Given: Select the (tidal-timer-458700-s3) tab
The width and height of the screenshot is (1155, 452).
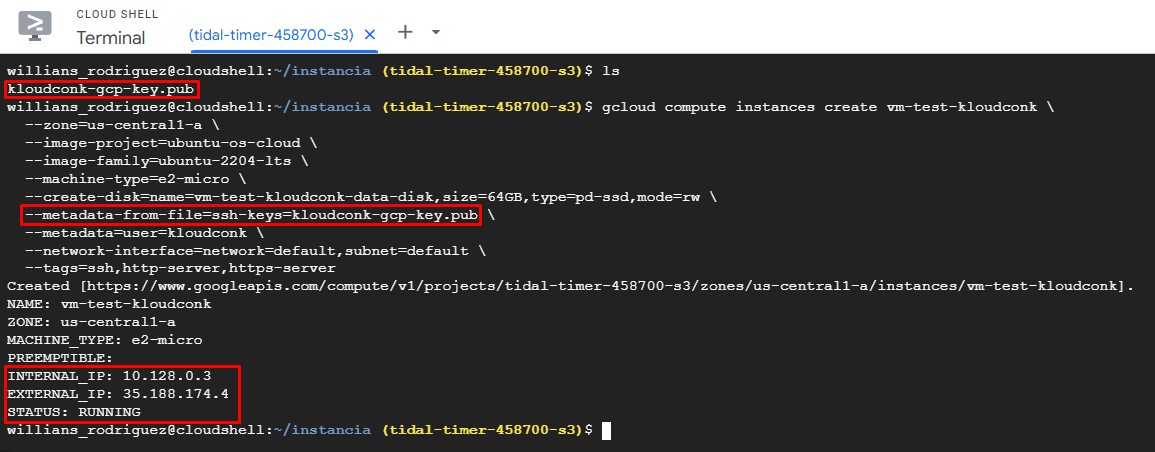Looking at the screenshot, I should tap(271, 35).
